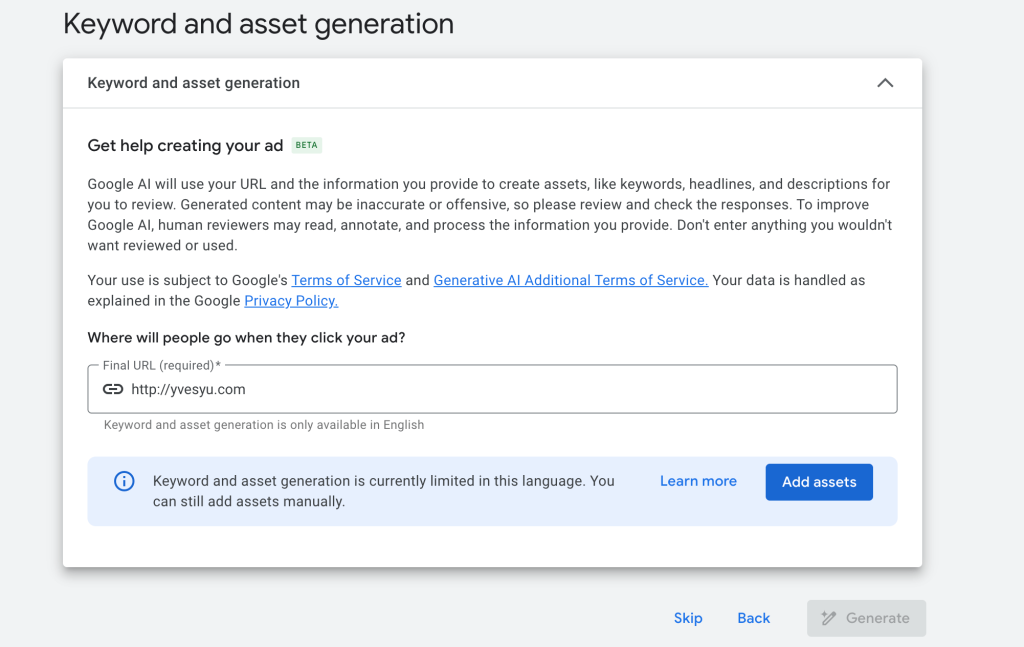Click the Generate button
The height and width of the screenshot is (647, 1024).
pos(866,618)
